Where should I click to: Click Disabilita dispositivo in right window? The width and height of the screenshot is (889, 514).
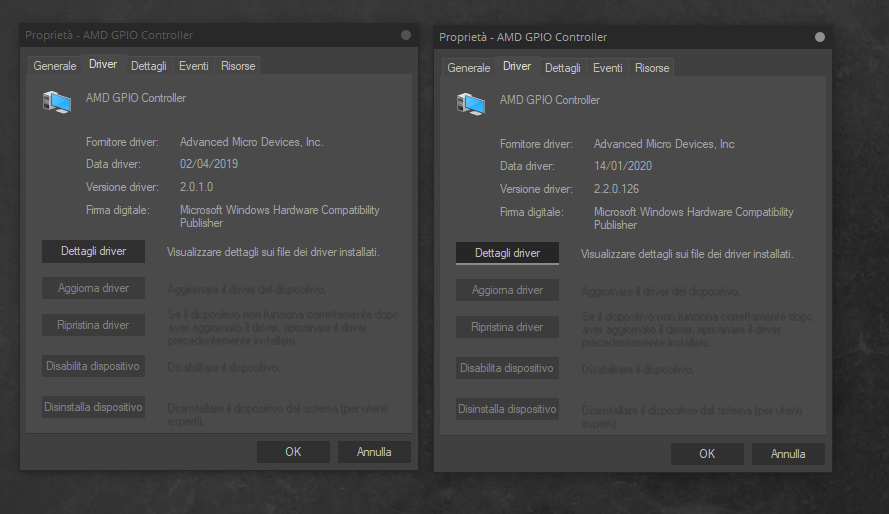click(507, 368)
